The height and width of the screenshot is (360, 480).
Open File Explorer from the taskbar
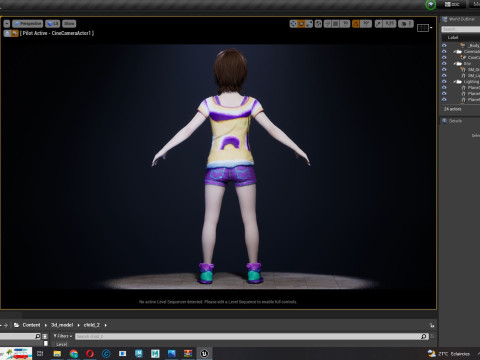point(57,353)
